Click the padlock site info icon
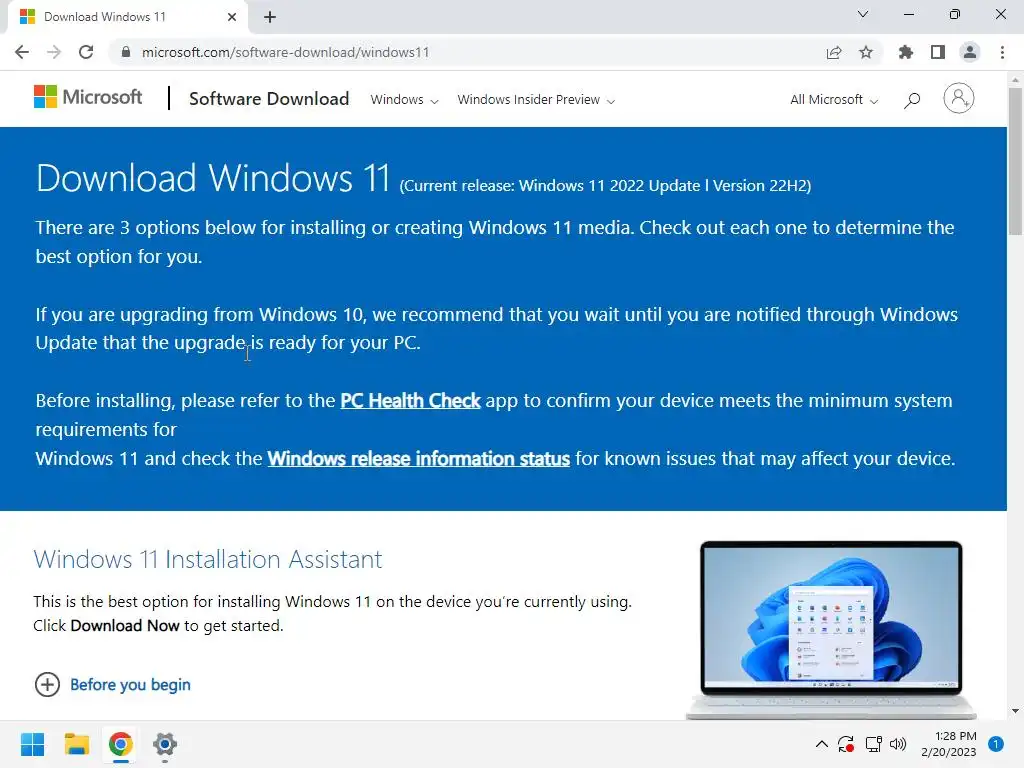1024x768 pixels. tap(126, 52)
